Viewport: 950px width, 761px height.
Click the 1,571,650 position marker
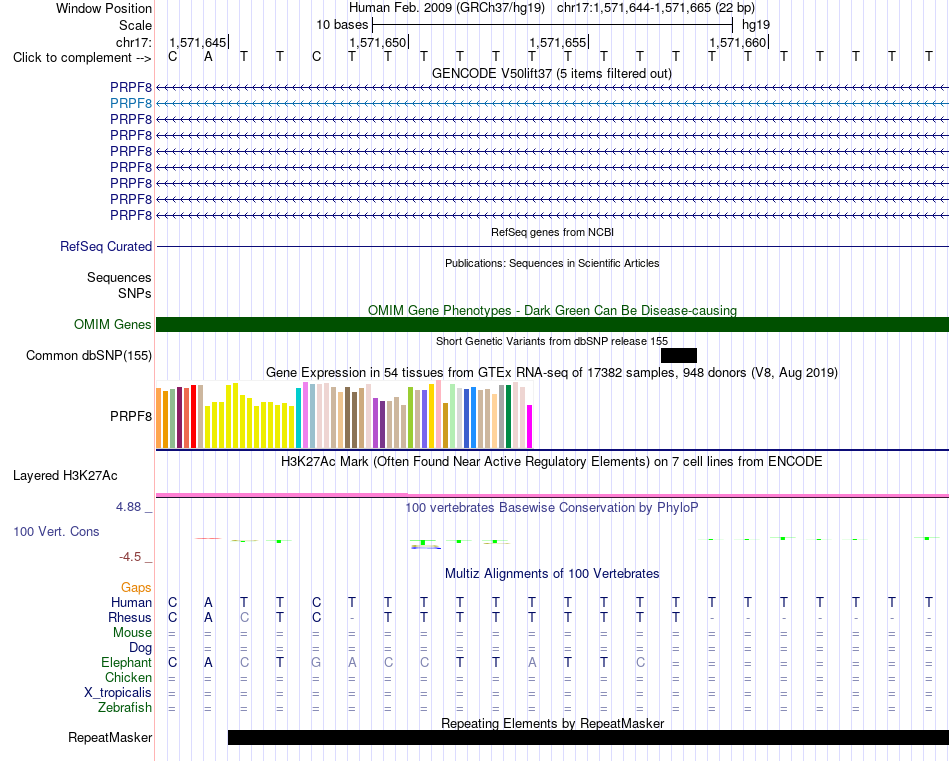point(377,42)
